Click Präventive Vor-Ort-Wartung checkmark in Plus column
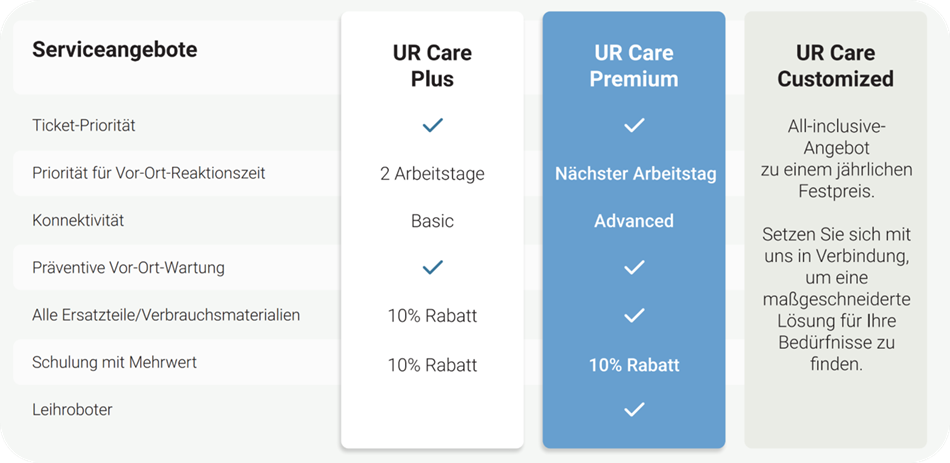Image resolution: width=950 pixels, height=463 pixels. pyautogui.click(x=433, y=267)
